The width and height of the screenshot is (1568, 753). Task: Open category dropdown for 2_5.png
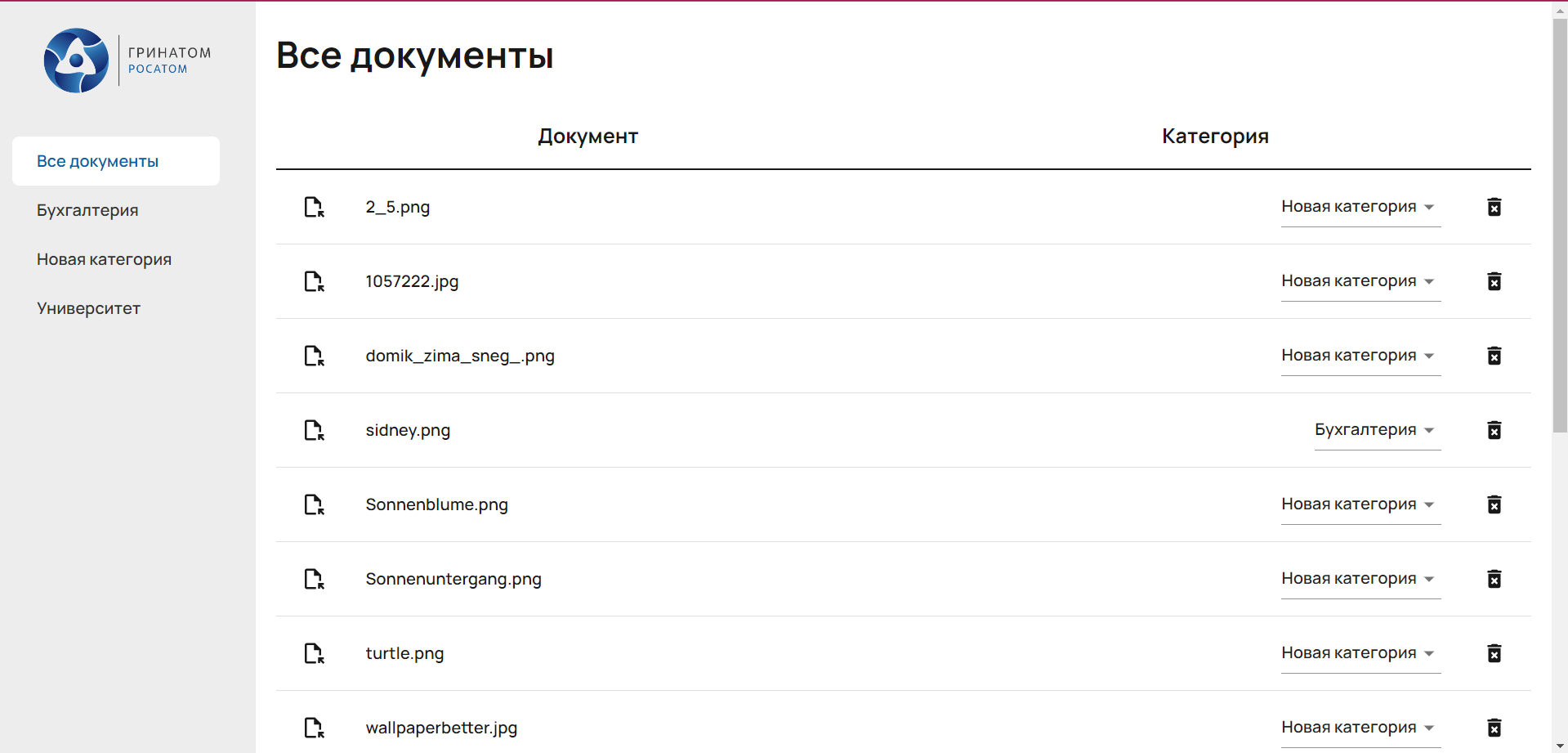[x=1360, y=207]
